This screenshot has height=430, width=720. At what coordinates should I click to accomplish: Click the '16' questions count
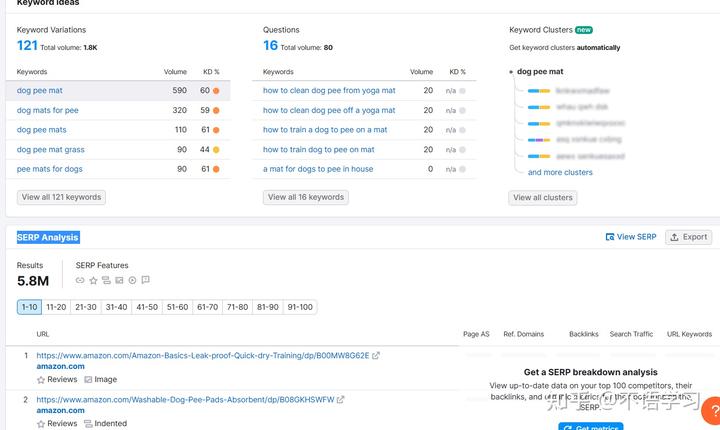(270, 45)
